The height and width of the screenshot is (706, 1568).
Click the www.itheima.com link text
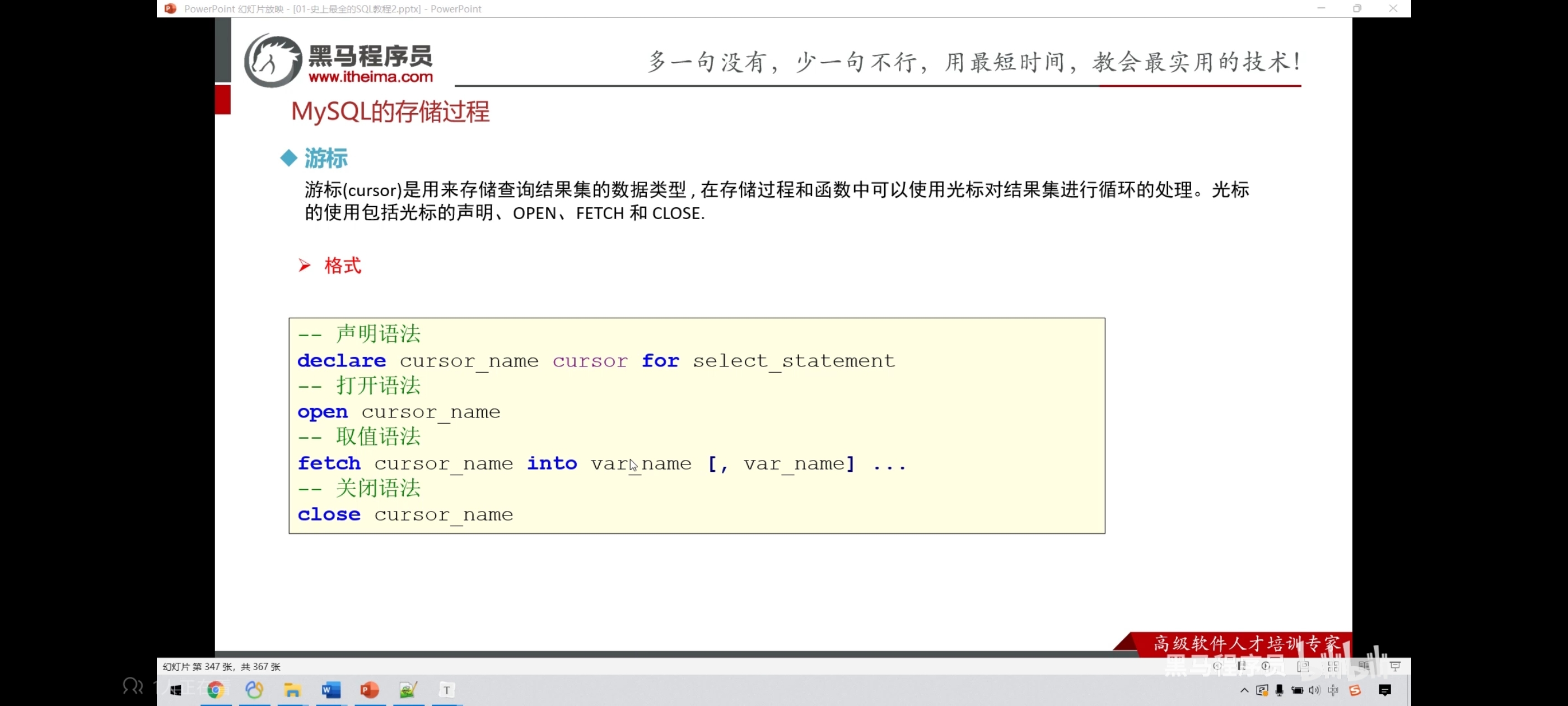pos(370,77)
